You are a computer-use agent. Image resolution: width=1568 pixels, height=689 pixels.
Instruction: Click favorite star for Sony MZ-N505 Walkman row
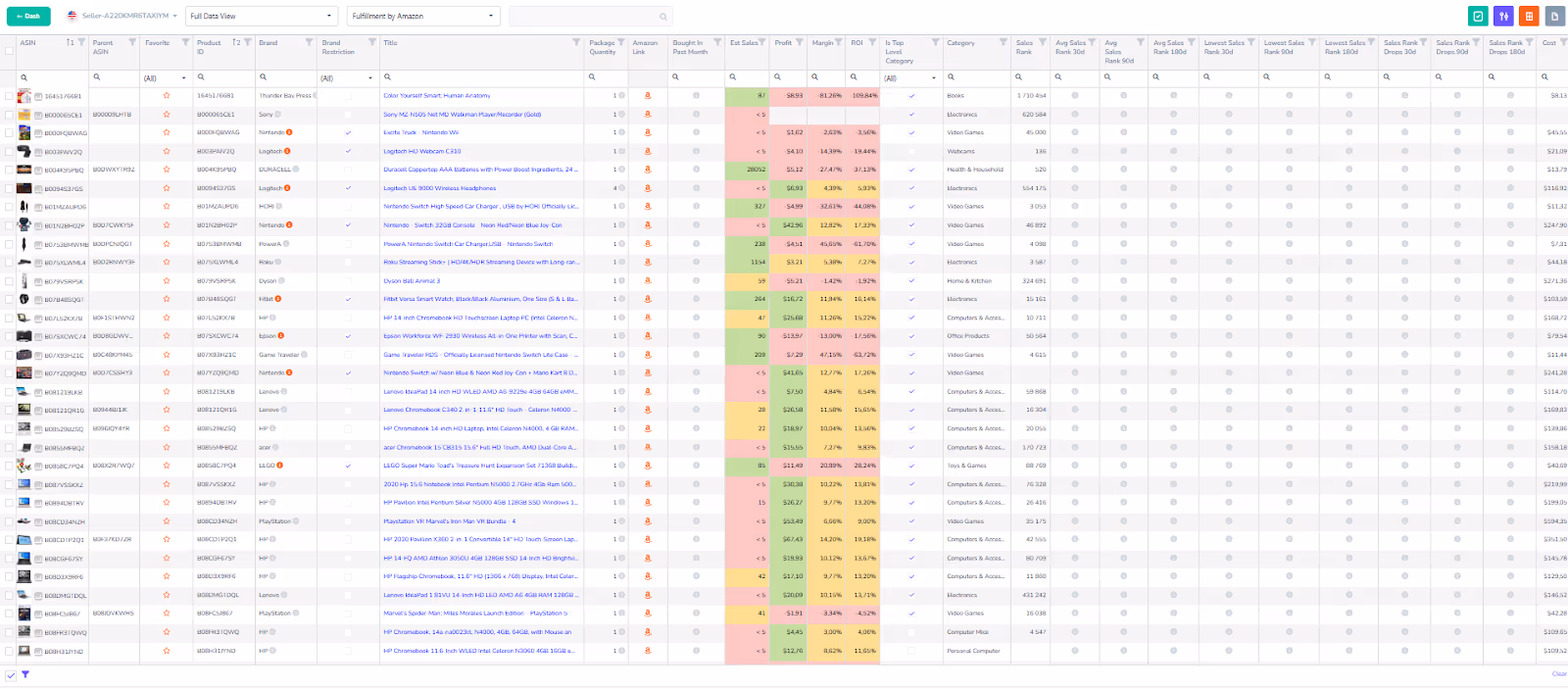(167, 115)
